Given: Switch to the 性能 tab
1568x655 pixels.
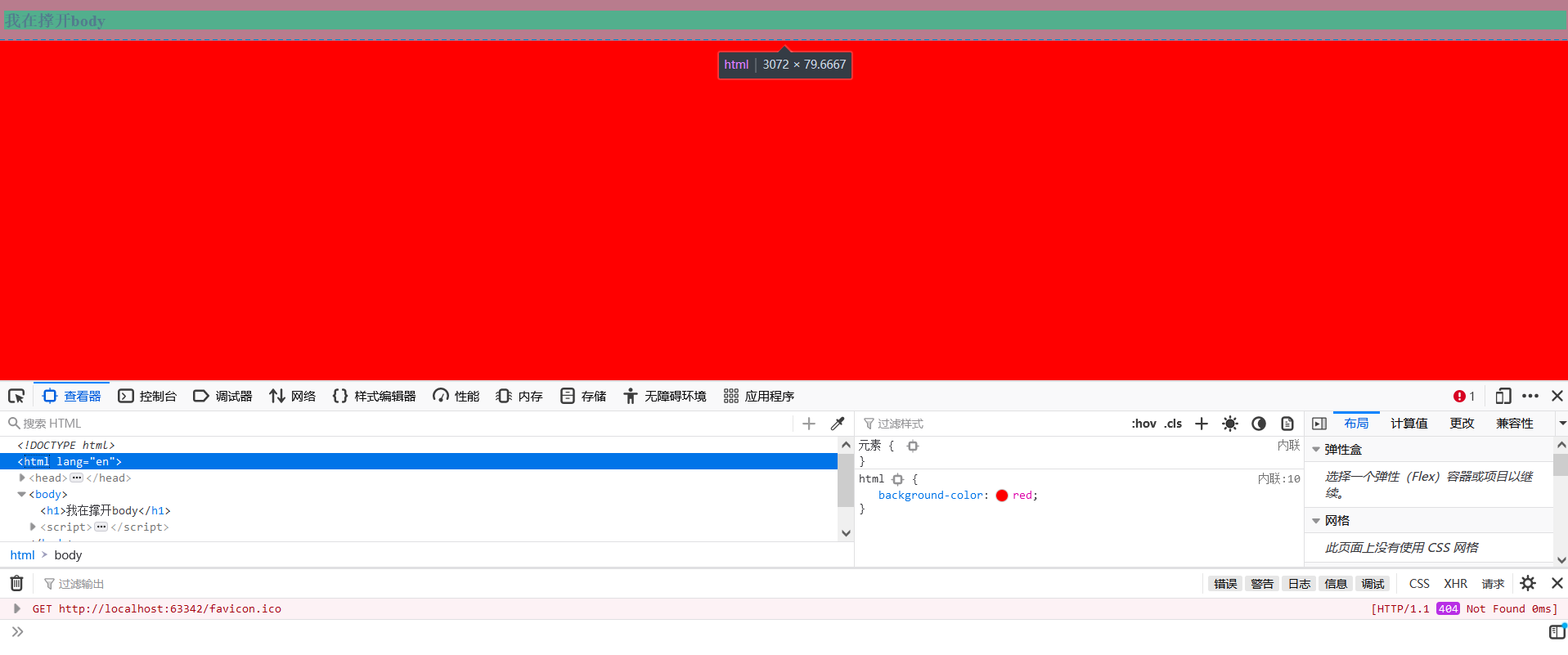Looking at the screenshot, I should click(x=456, y=397).
